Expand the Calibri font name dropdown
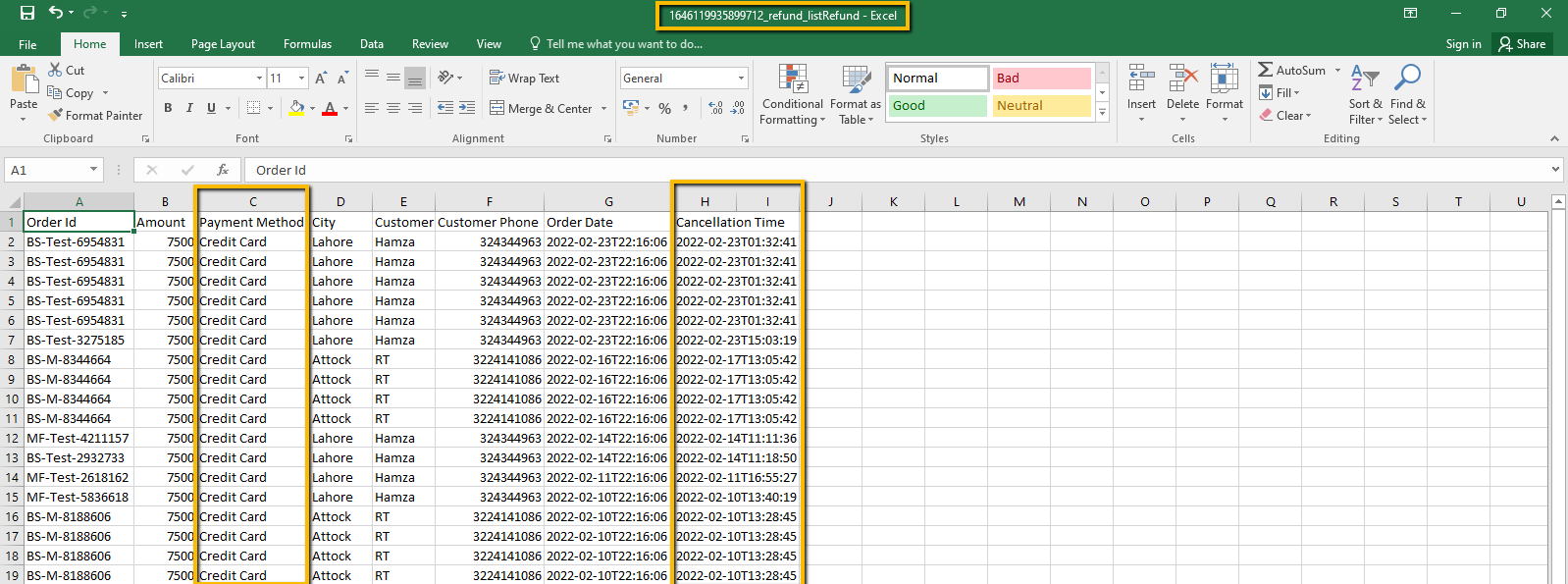The width and height of the screenshot is (1568, 584). (259, 79)
